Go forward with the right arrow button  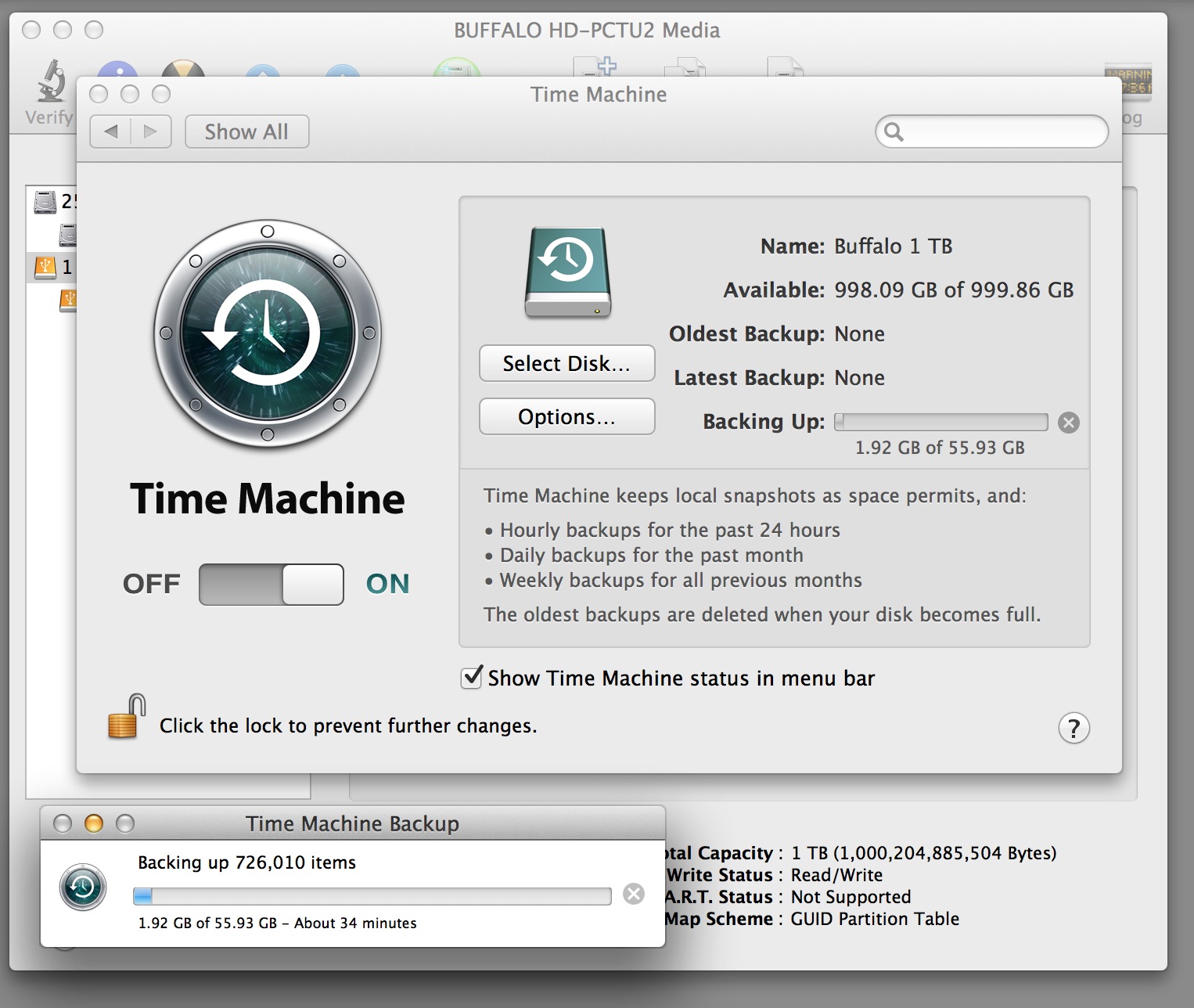pos(150,132)
